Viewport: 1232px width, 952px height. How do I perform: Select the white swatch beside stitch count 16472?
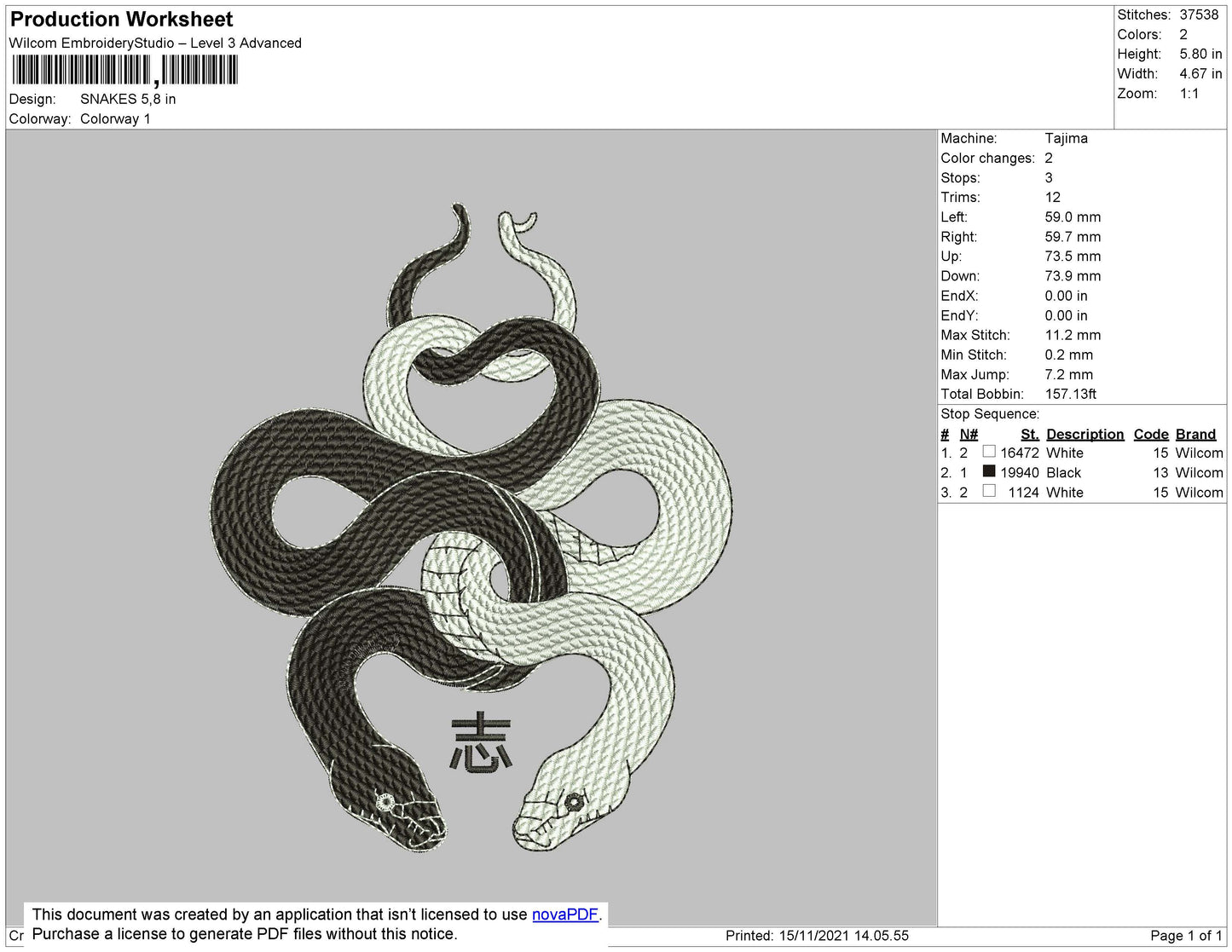[x=989, y=452]
